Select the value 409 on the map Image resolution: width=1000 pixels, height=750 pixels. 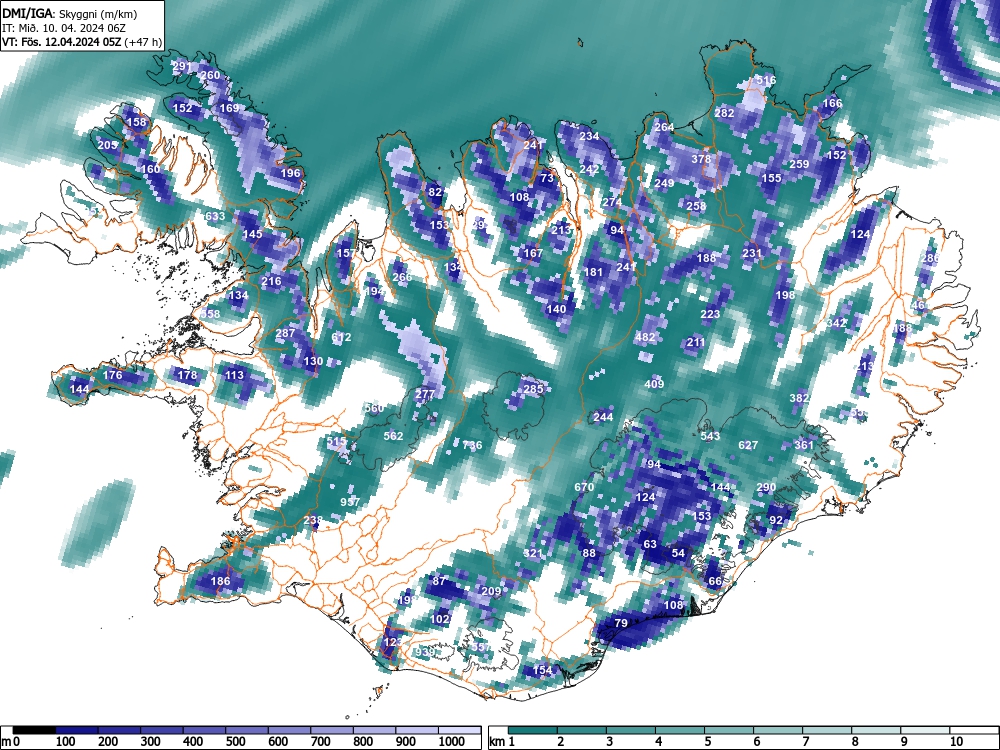coord(654,384)
